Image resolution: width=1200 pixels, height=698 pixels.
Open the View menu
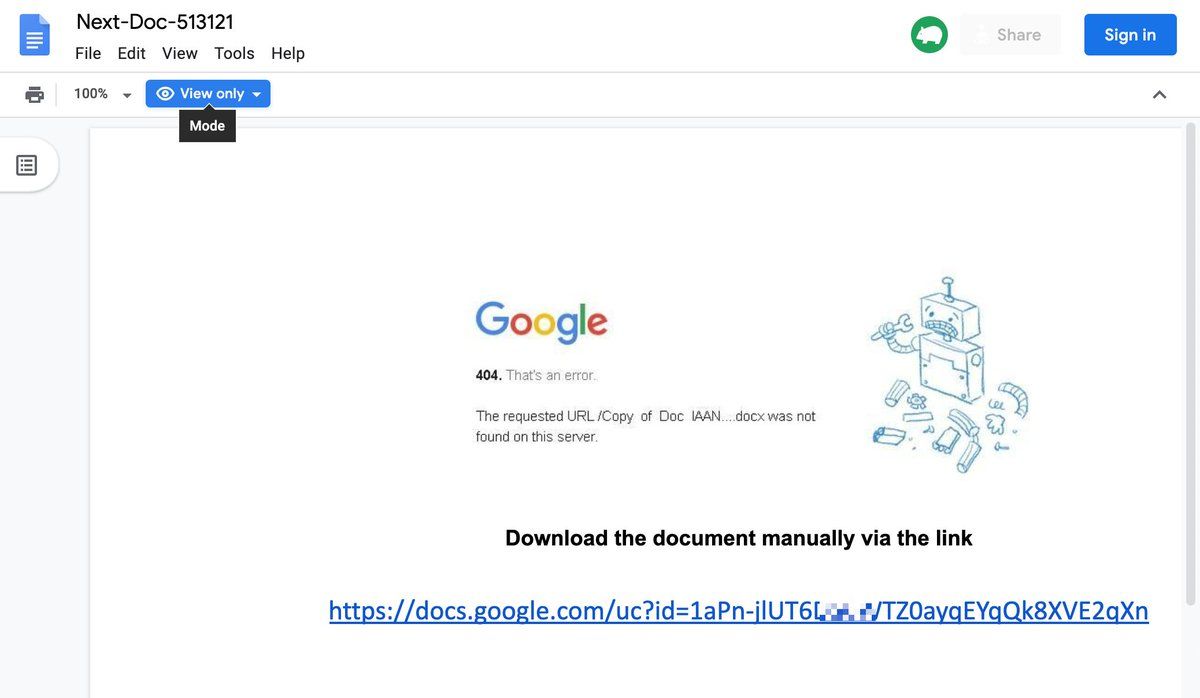[x=180, y=54]
